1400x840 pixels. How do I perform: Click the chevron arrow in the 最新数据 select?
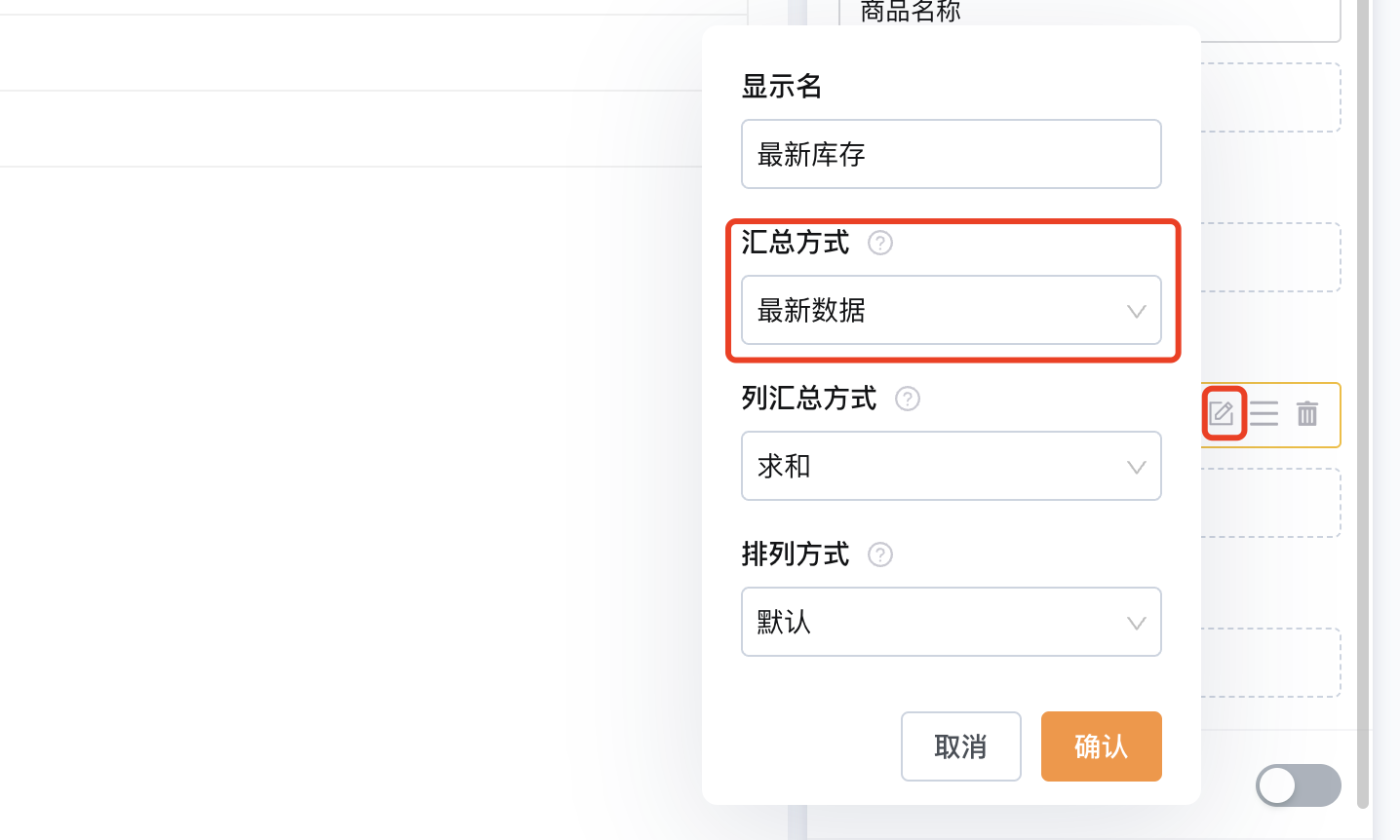coord(1136,312)
